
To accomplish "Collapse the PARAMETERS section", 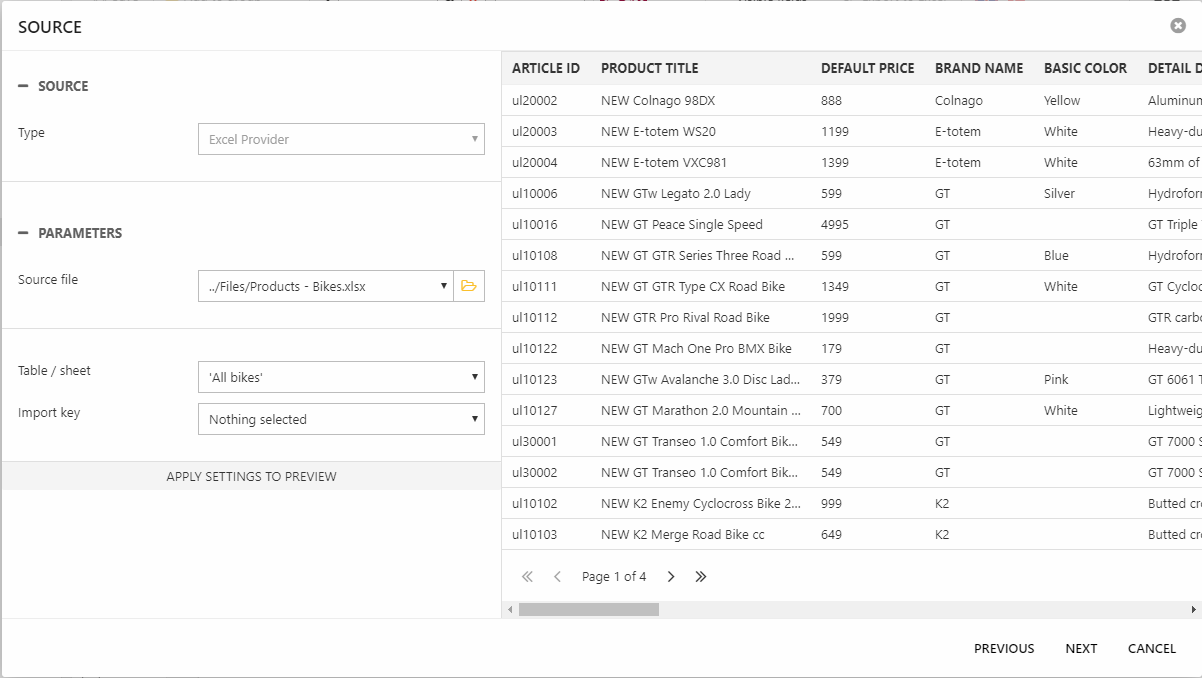I will click(x=23, y=233).
